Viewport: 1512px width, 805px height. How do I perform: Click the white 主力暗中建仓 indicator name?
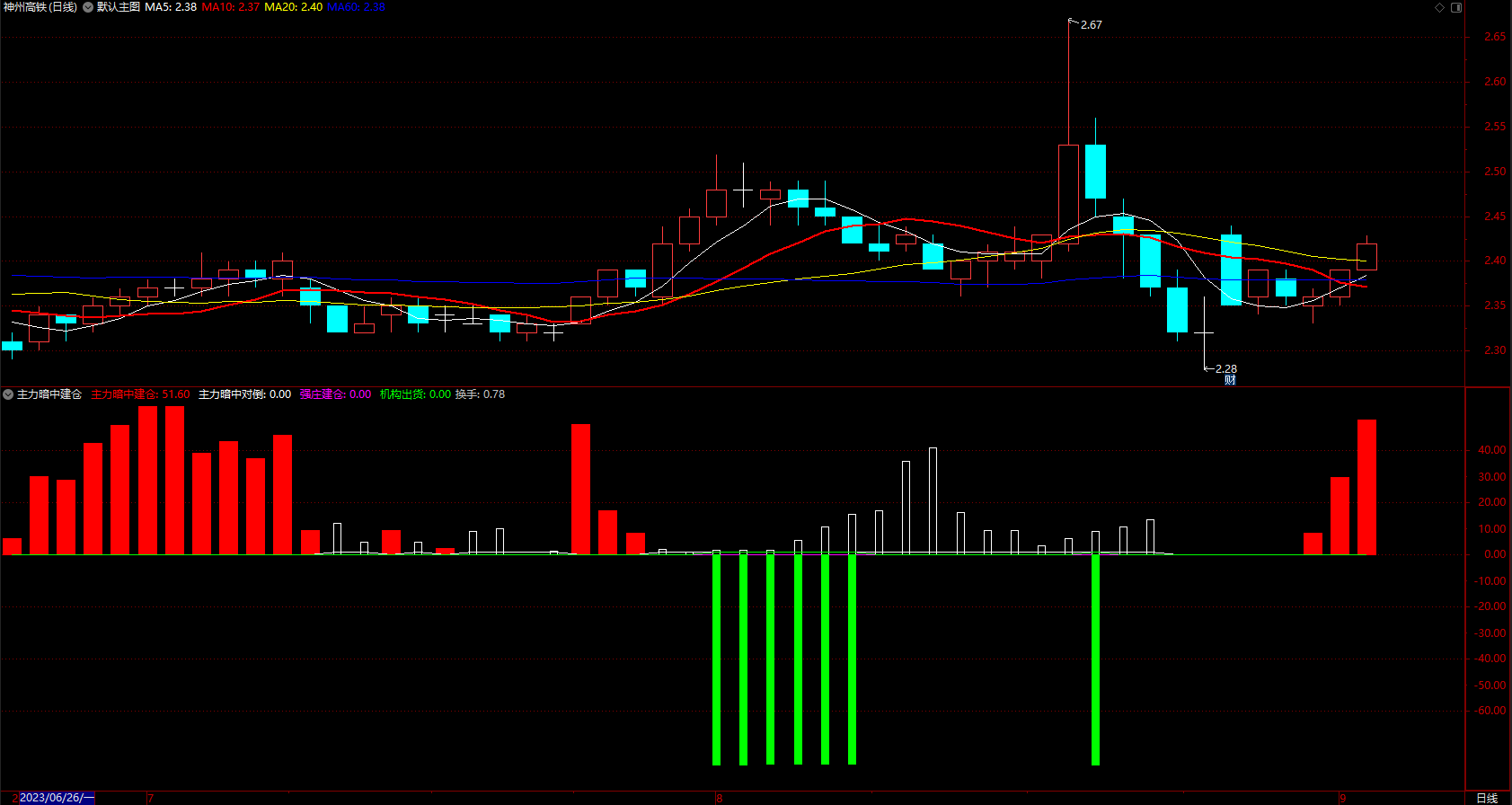click(49, 394)
